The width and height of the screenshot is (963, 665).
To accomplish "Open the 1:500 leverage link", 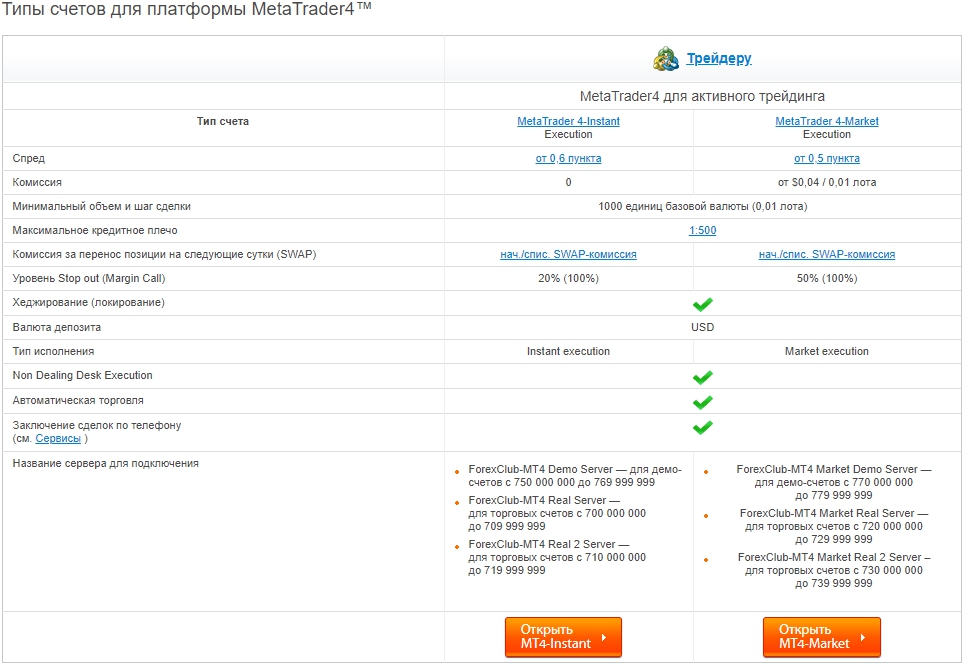I will point(702,230).
